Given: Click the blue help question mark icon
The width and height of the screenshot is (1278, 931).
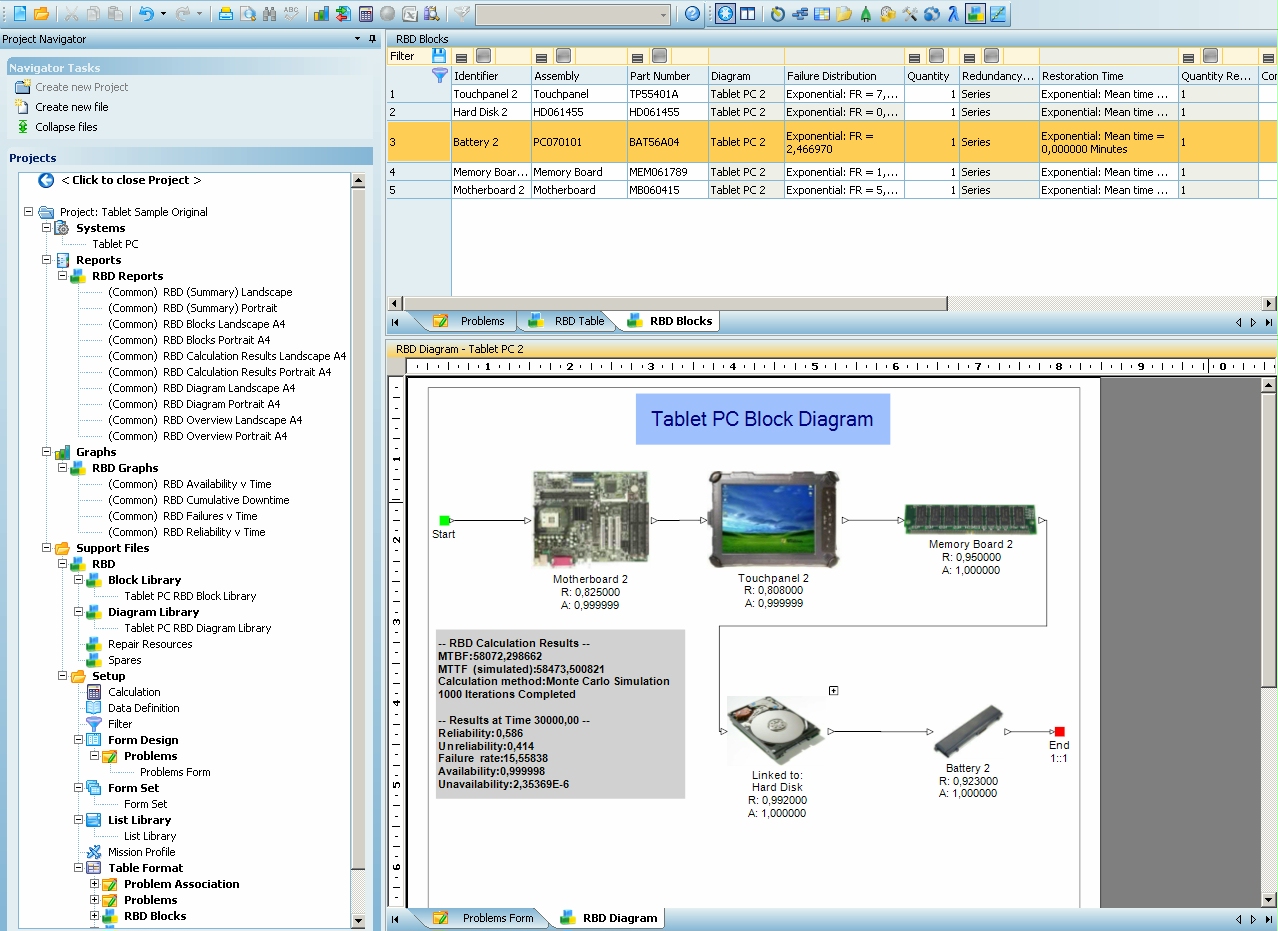Looking at the screenshot, I should click(x=692, y=14).
